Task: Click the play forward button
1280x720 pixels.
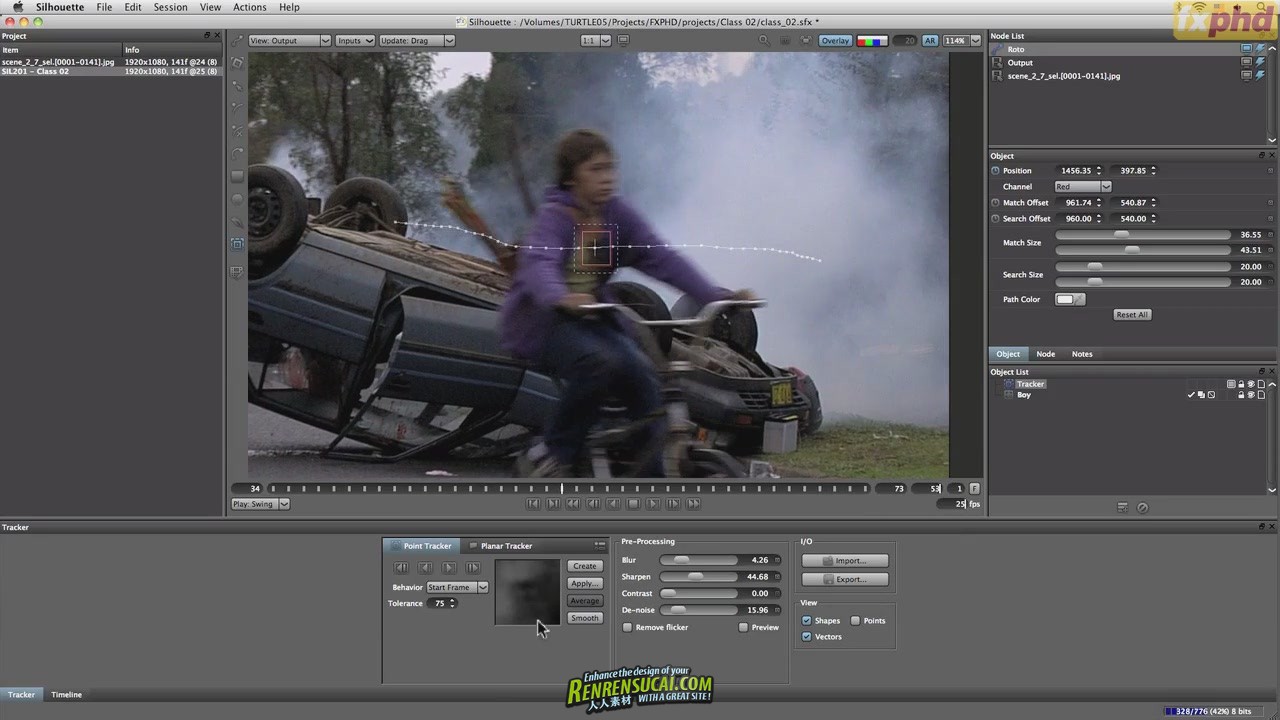Action: click(653, 504)
